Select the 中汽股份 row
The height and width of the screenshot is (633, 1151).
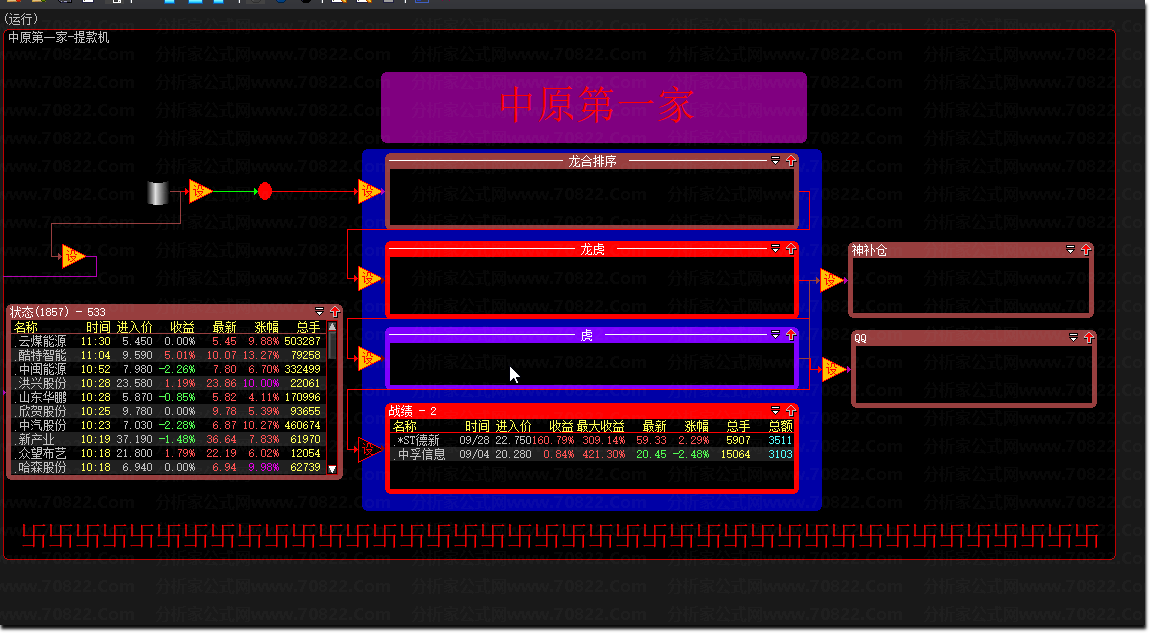click(x=168, y=425)
